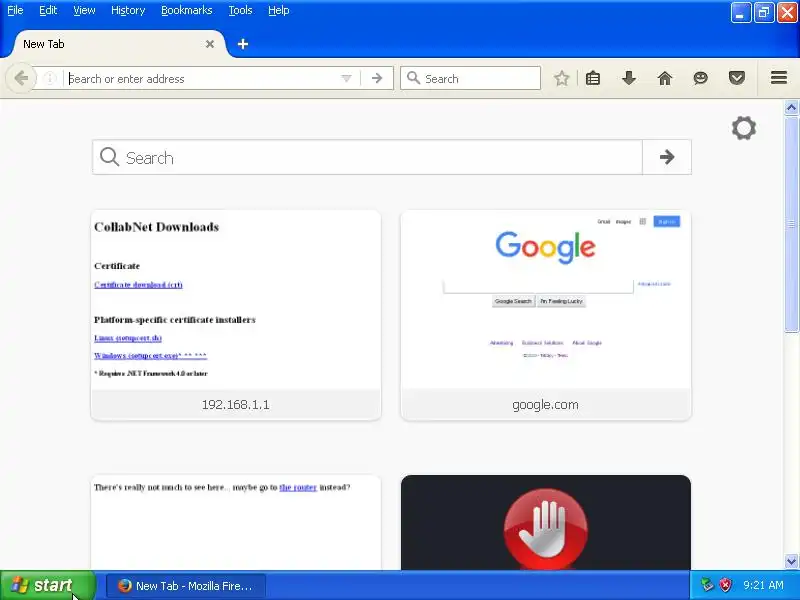800x600 pixels.
Task: Click the green network tray icon
Action: (x=707, y=585)
